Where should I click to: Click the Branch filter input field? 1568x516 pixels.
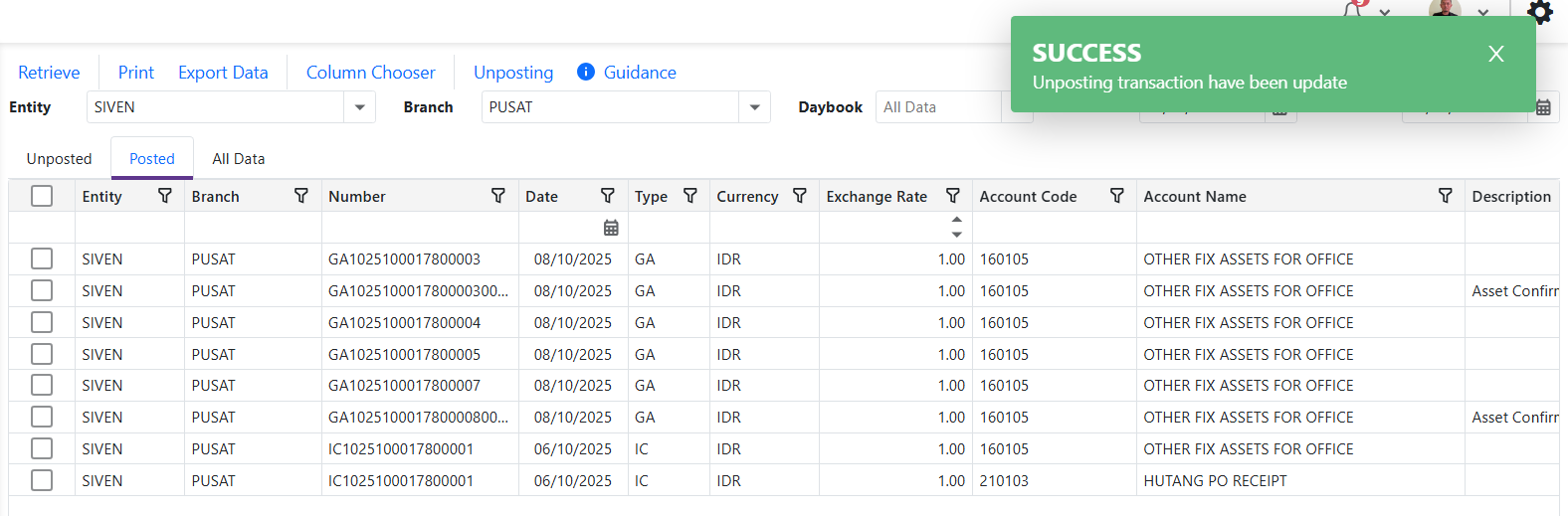(253, 228)
